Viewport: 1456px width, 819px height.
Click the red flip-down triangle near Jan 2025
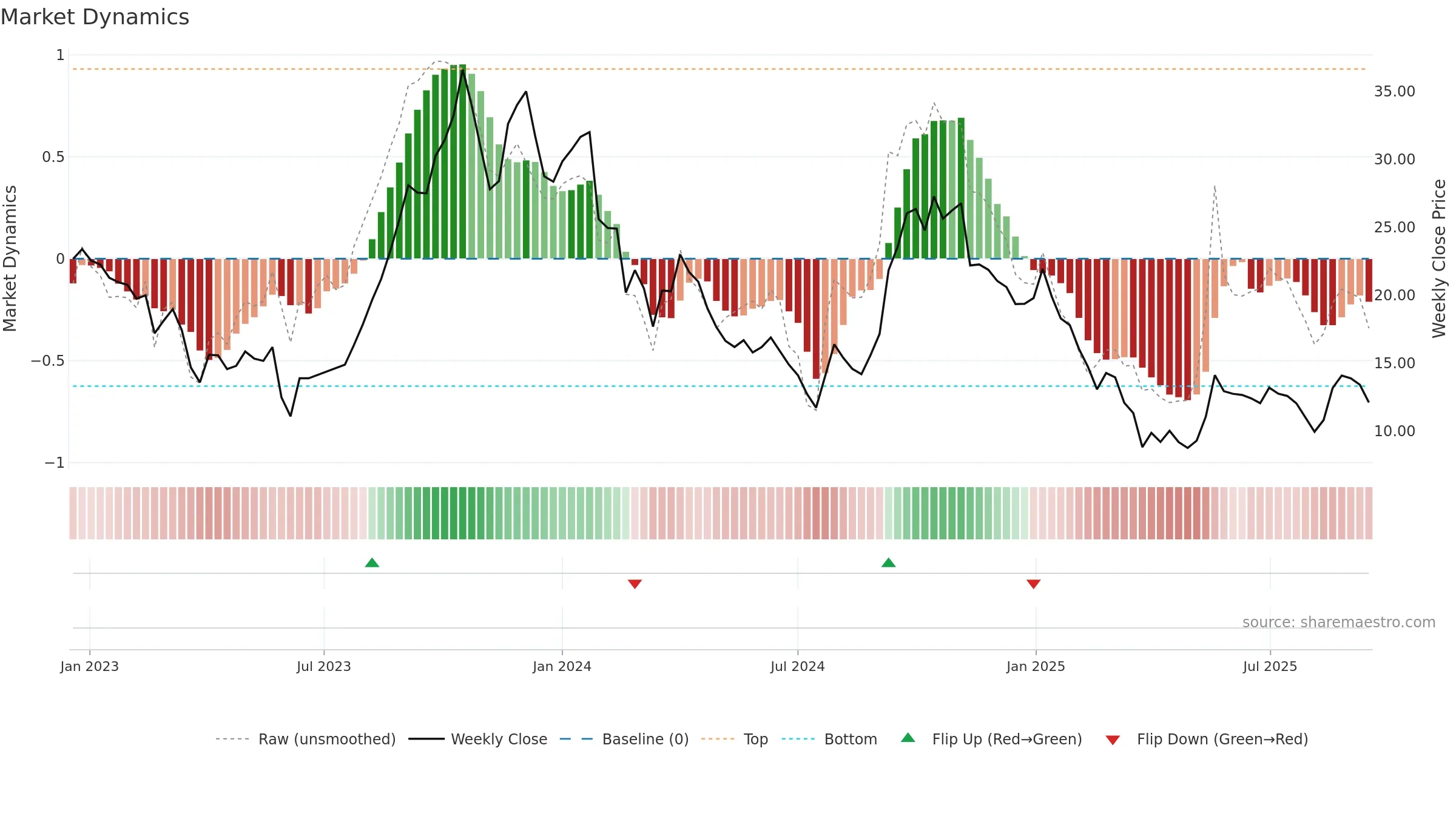coord(1033,584)
